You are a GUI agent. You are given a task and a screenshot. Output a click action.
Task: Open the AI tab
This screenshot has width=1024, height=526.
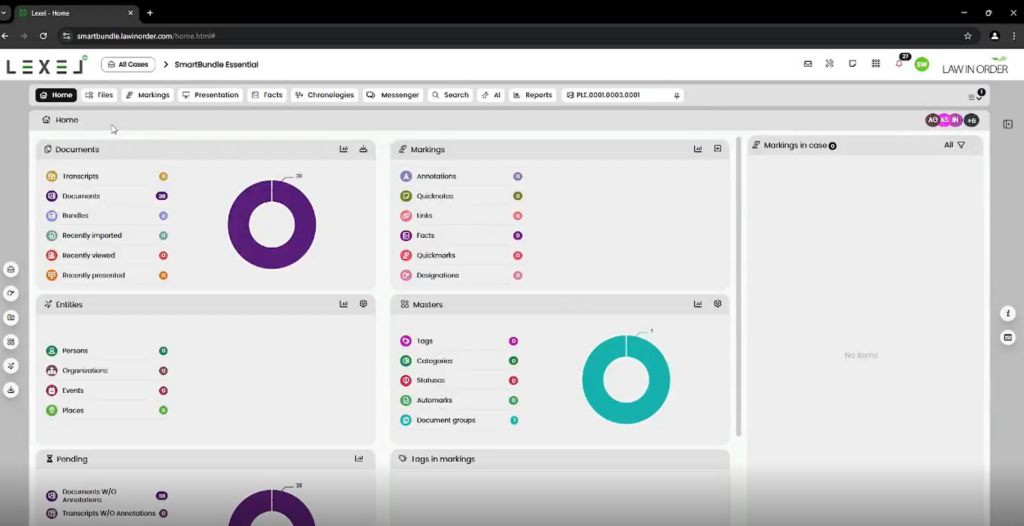tap(491, 95)
